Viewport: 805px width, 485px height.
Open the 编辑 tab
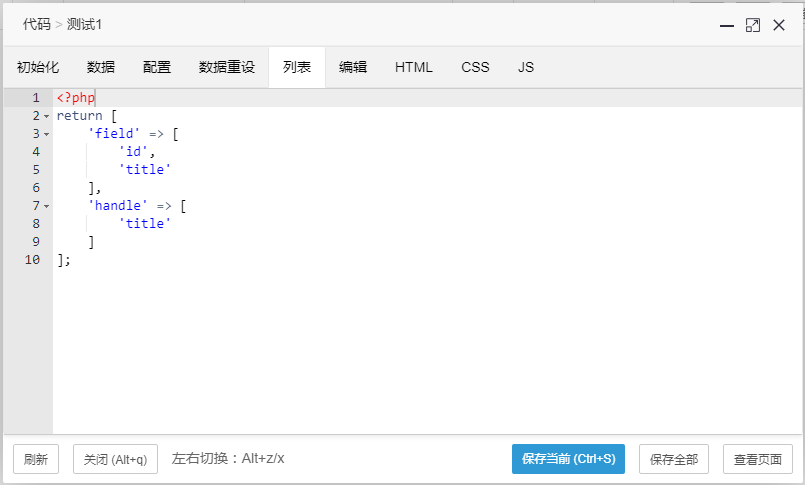click(353, 67)
